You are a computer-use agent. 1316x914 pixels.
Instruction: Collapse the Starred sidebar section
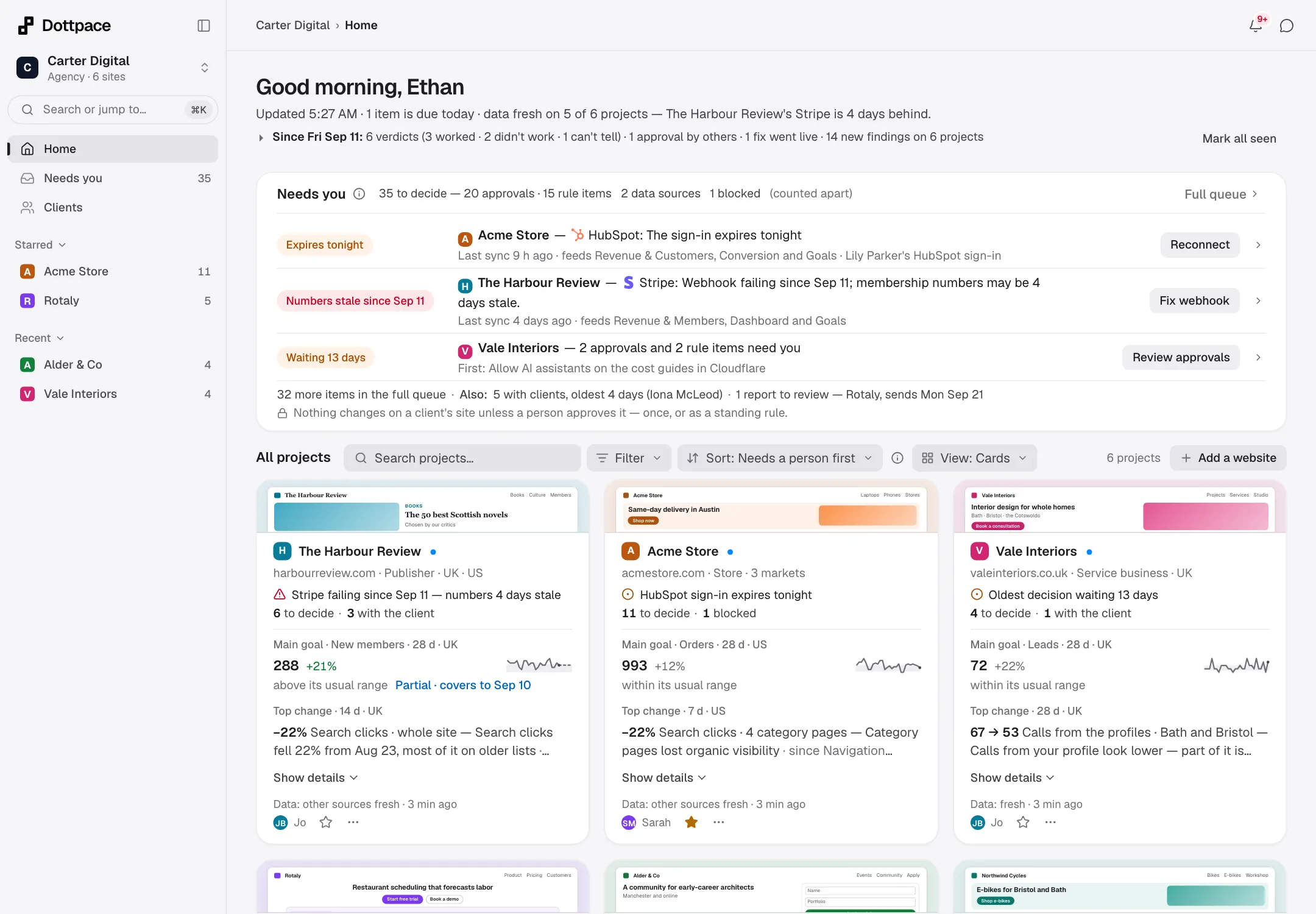[40, 245]
